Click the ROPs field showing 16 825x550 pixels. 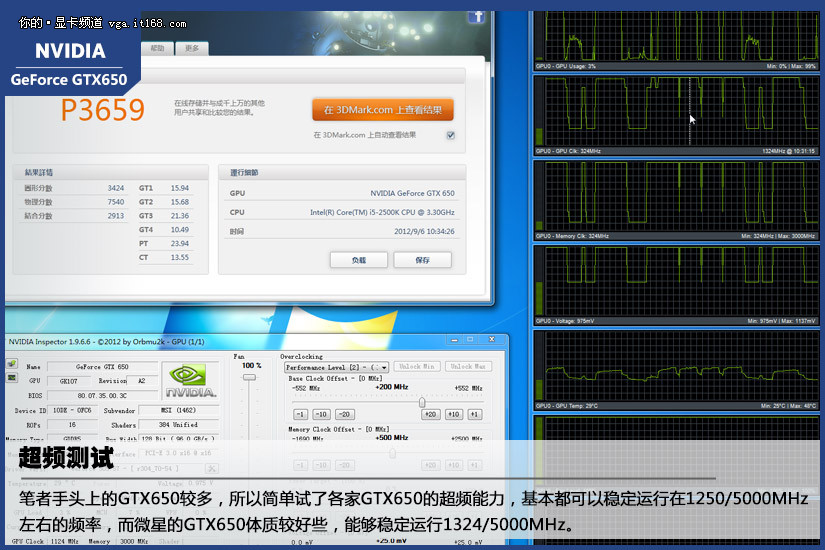[73, 425]
